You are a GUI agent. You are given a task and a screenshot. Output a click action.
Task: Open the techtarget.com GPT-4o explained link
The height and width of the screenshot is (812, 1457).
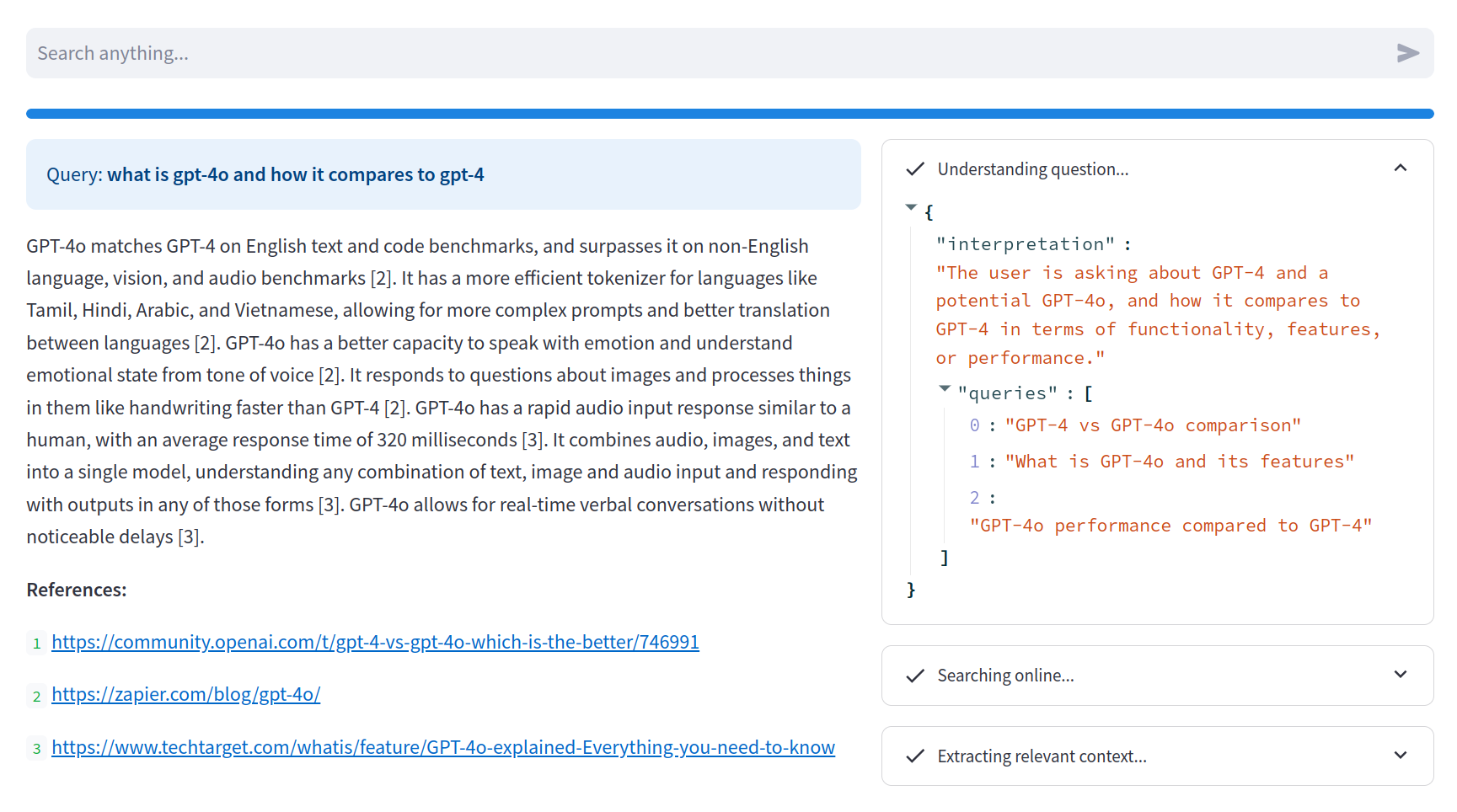coord(443,748)
